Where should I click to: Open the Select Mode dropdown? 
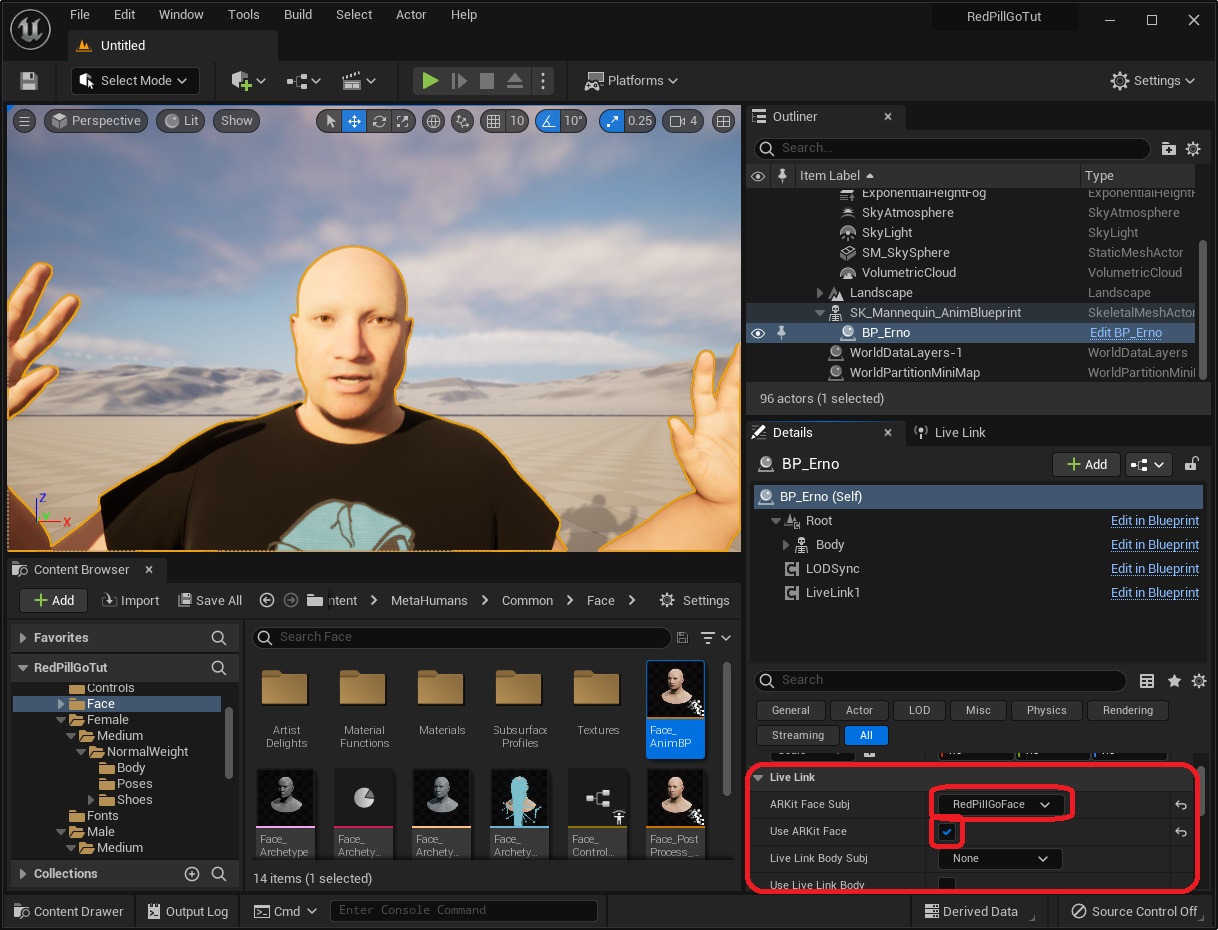click(x=135, y=81)
